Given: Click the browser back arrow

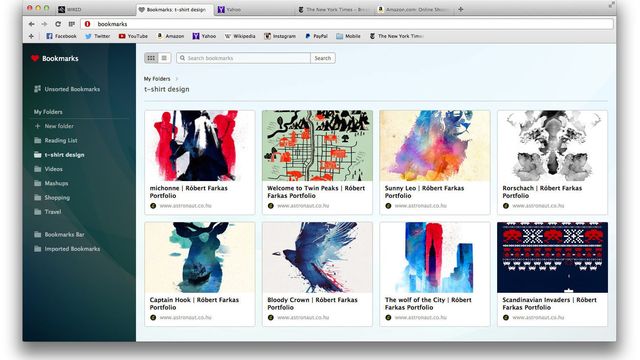Looking at the screenshot, I should click(x=31, y=24).
